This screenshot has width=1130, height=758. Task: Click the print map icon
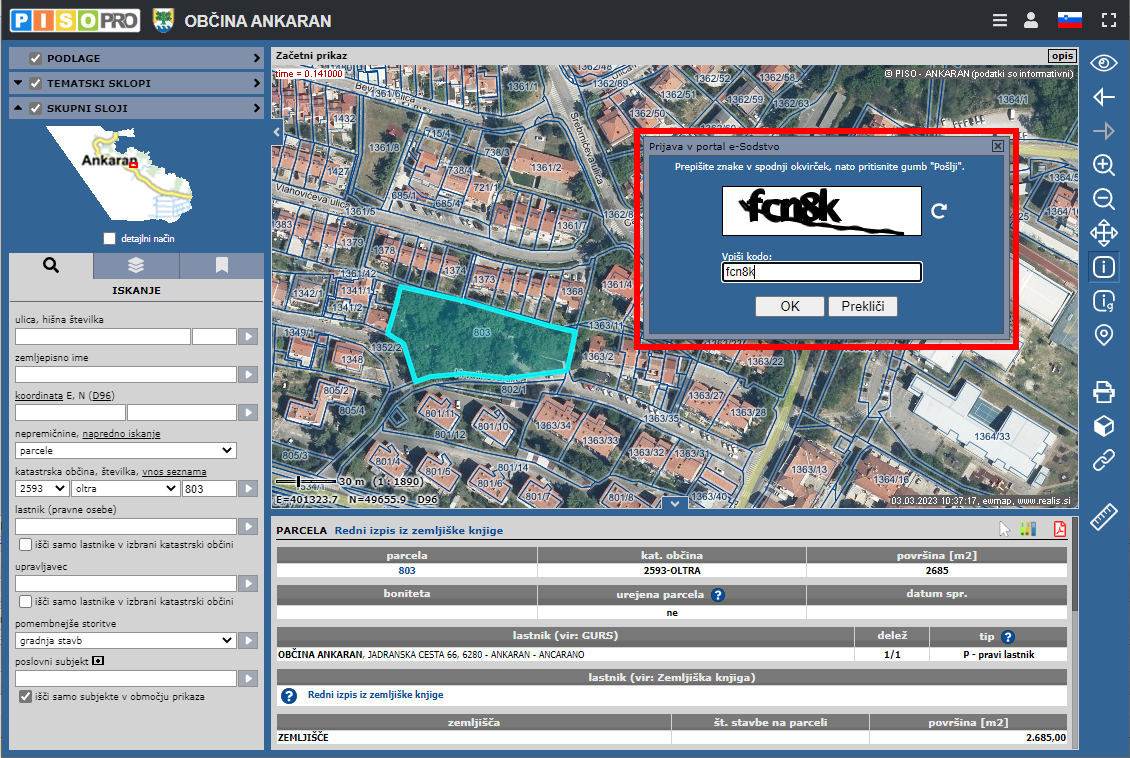(x=1104, y=391)
